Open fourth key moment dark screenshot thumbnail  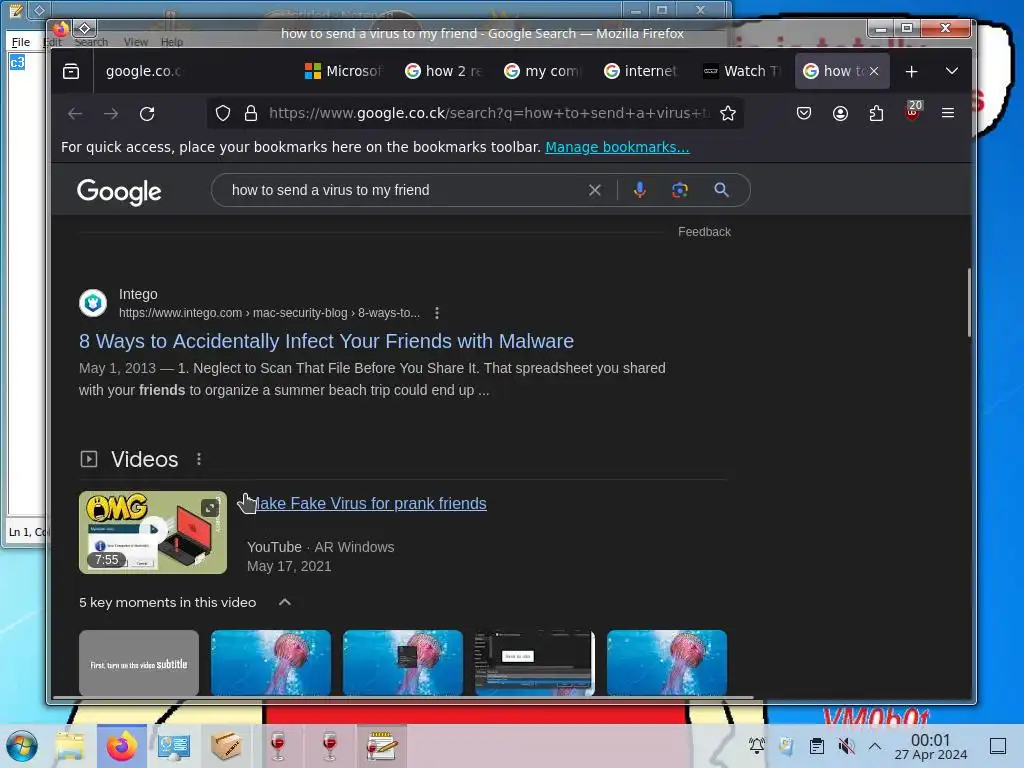point(535,663)
